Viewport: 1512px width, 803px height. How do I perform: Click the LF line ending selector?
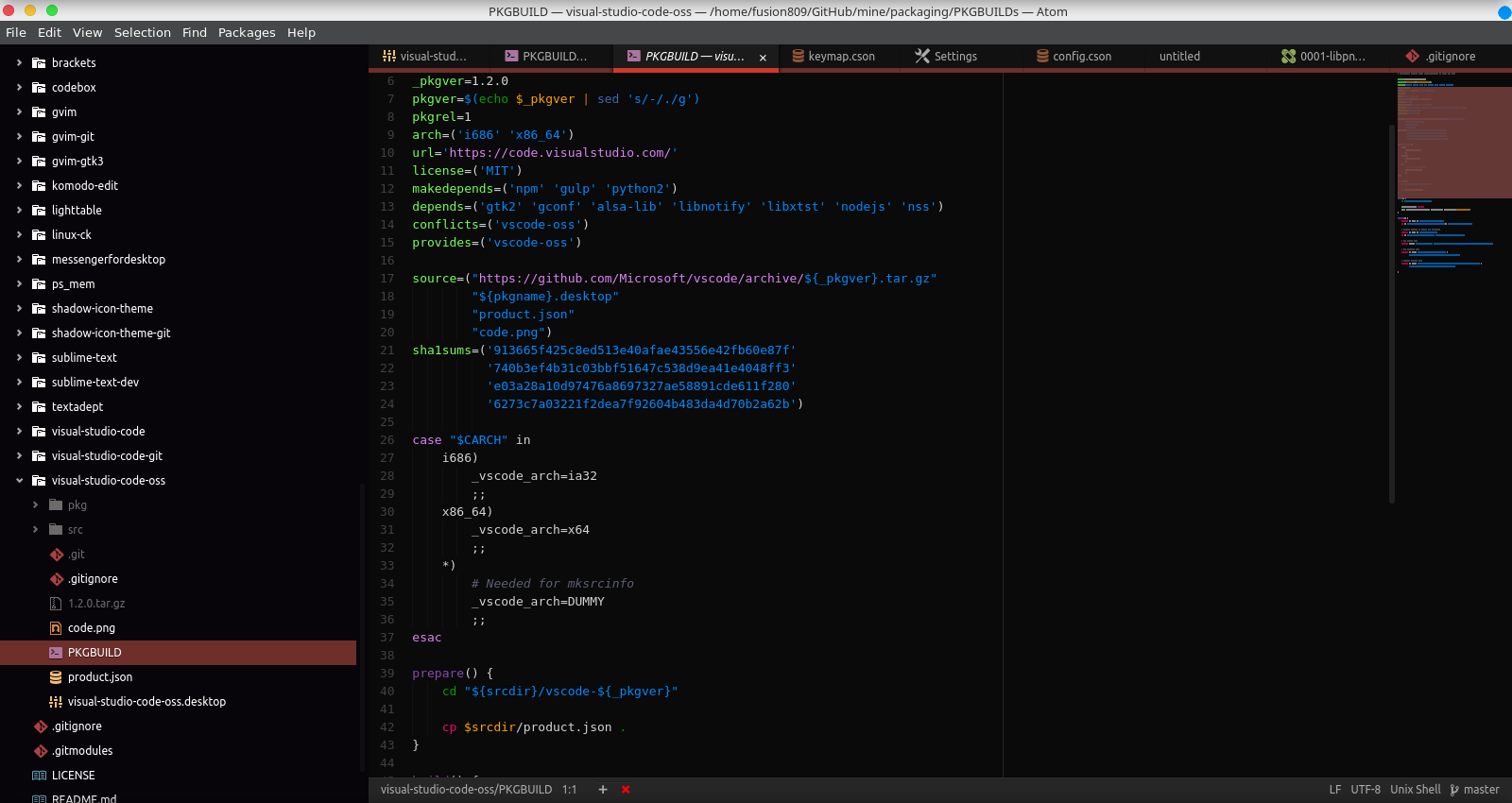[x=1335, y=790]
